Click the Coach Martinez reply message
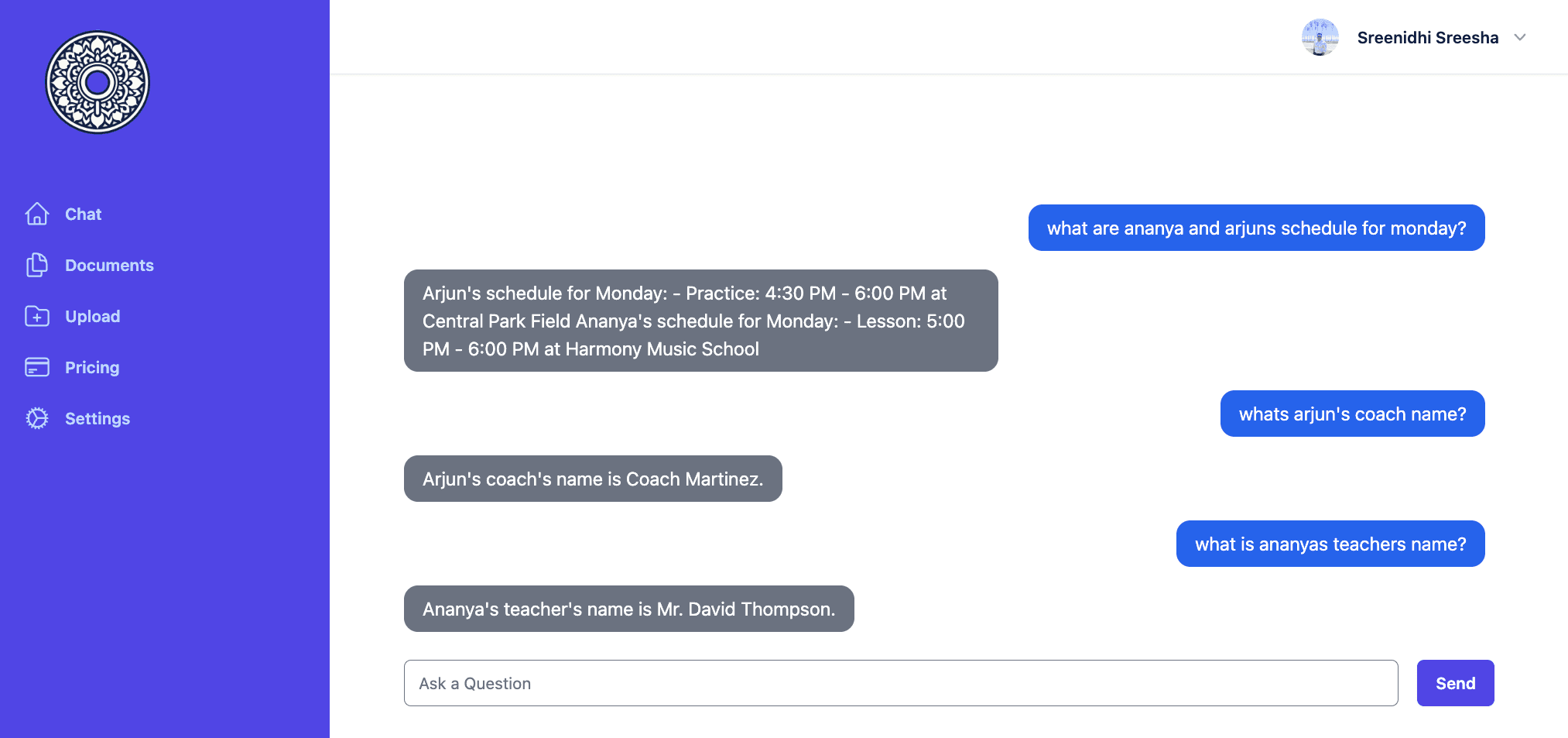This screenshot has width=1568, height=738. click(x=593, y=479)
